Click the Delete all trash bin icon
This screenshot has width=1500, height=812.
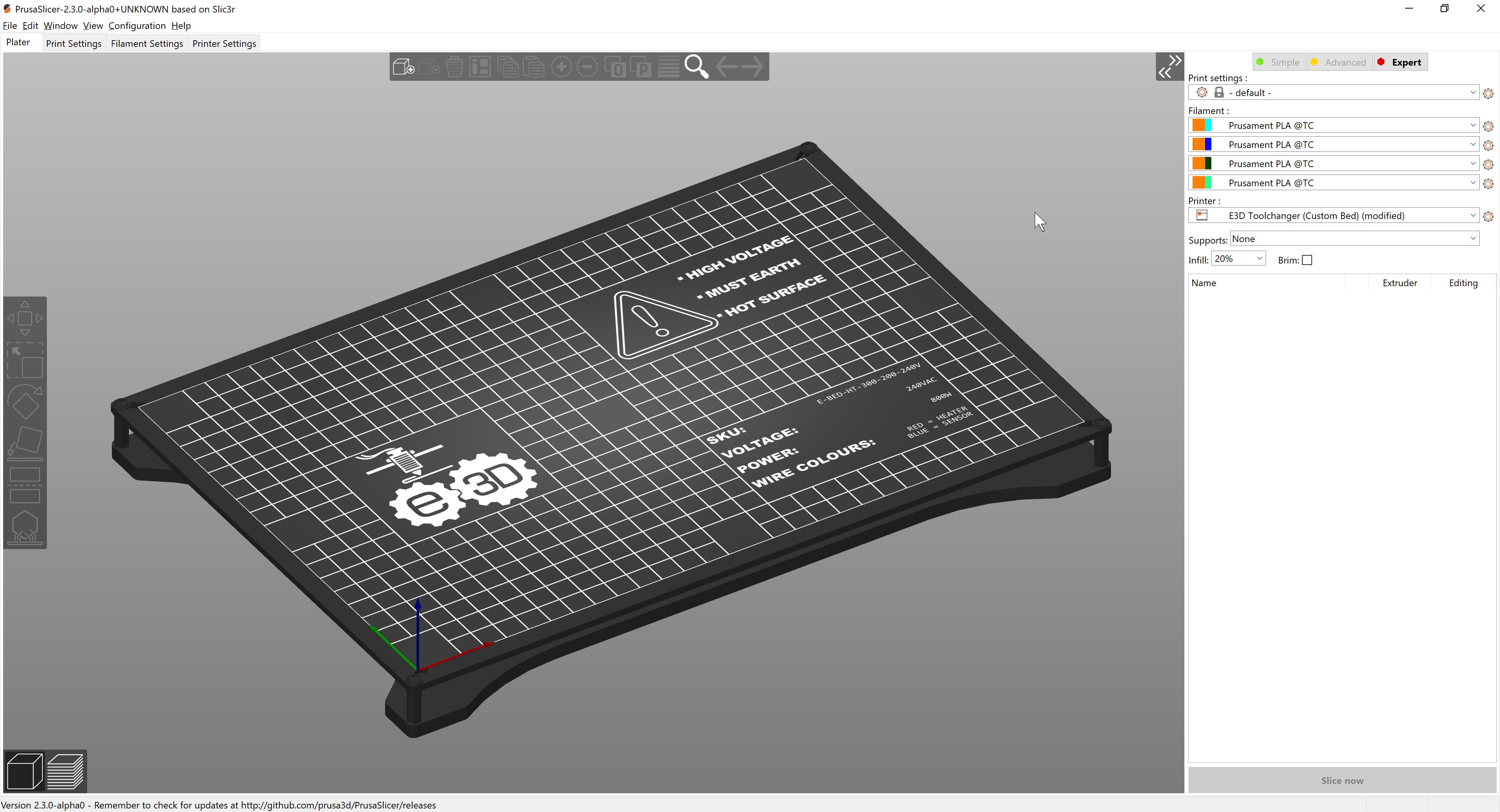pyautogui.click(x=454, y=67)
